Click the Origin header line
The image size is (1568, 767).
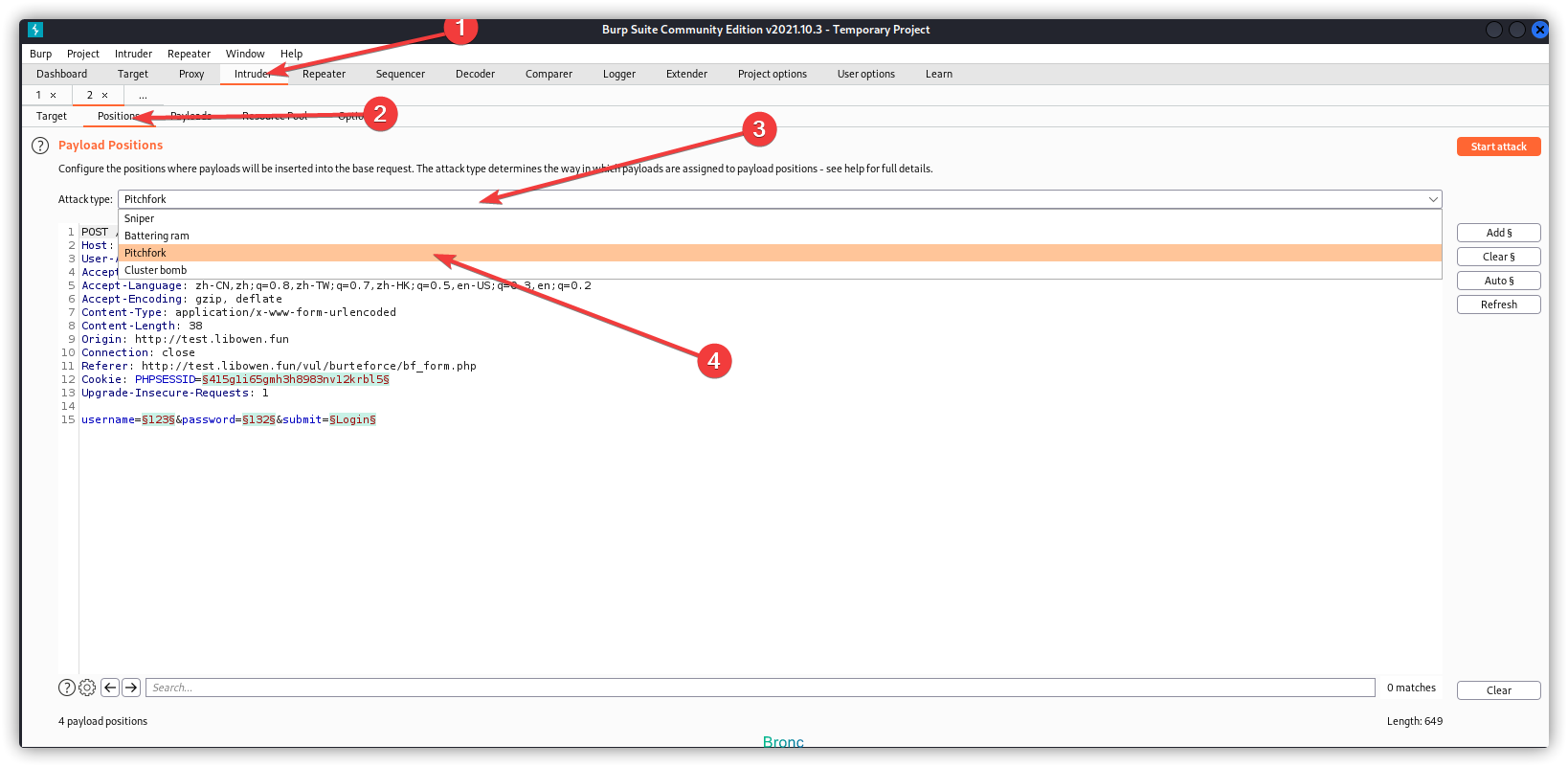pos(185,339)
